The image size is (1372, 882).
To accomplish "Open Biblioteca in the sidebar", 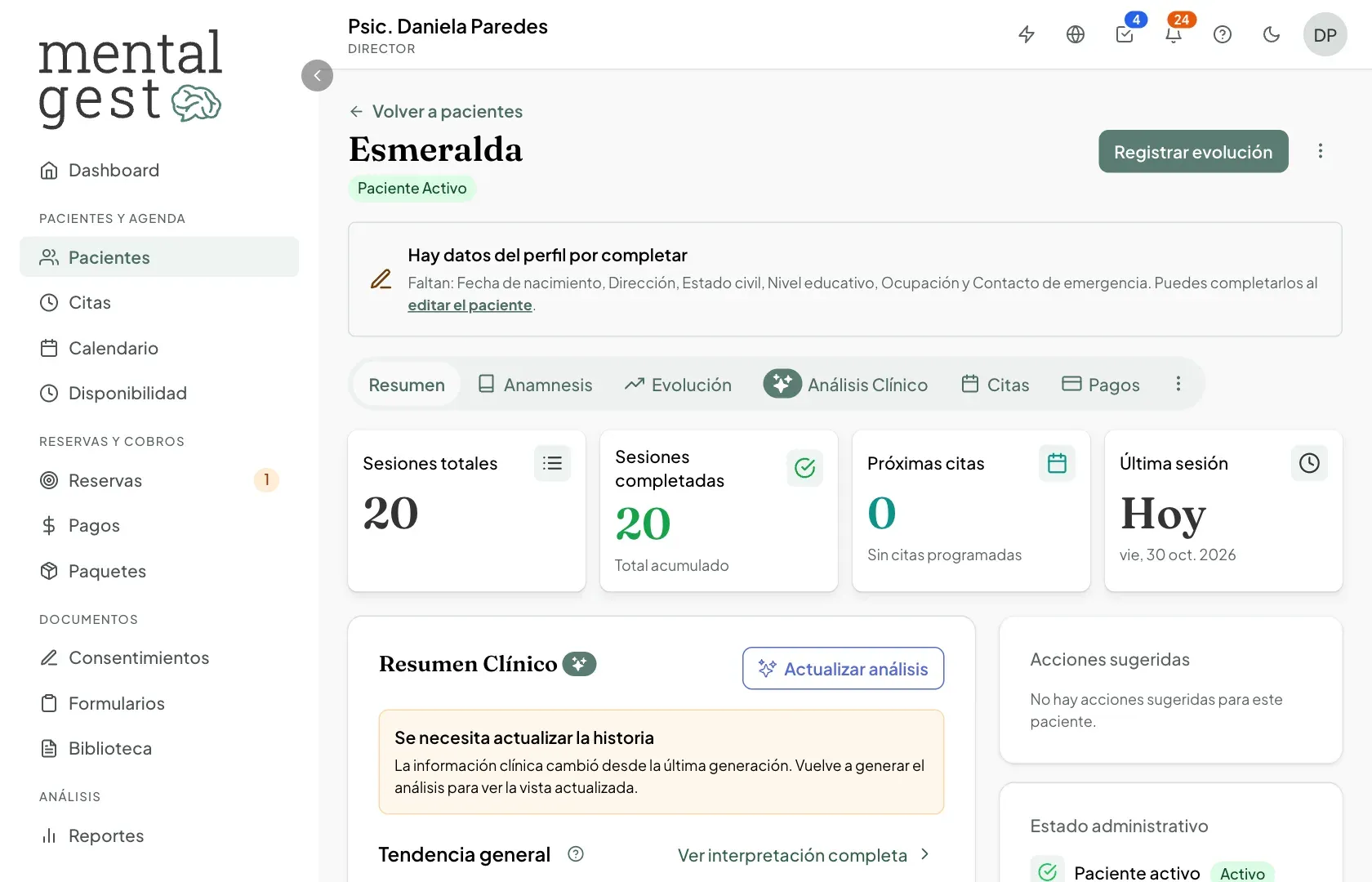I will point(159,748).
